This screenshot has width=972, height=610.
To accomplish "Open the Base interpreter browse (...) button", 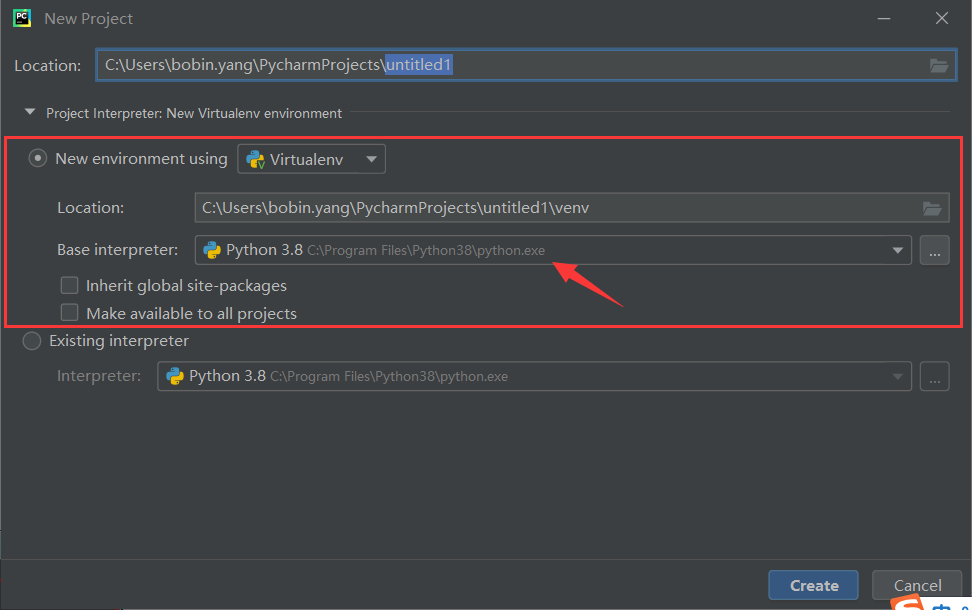I will pyautogui.click(x=934, y=250).
